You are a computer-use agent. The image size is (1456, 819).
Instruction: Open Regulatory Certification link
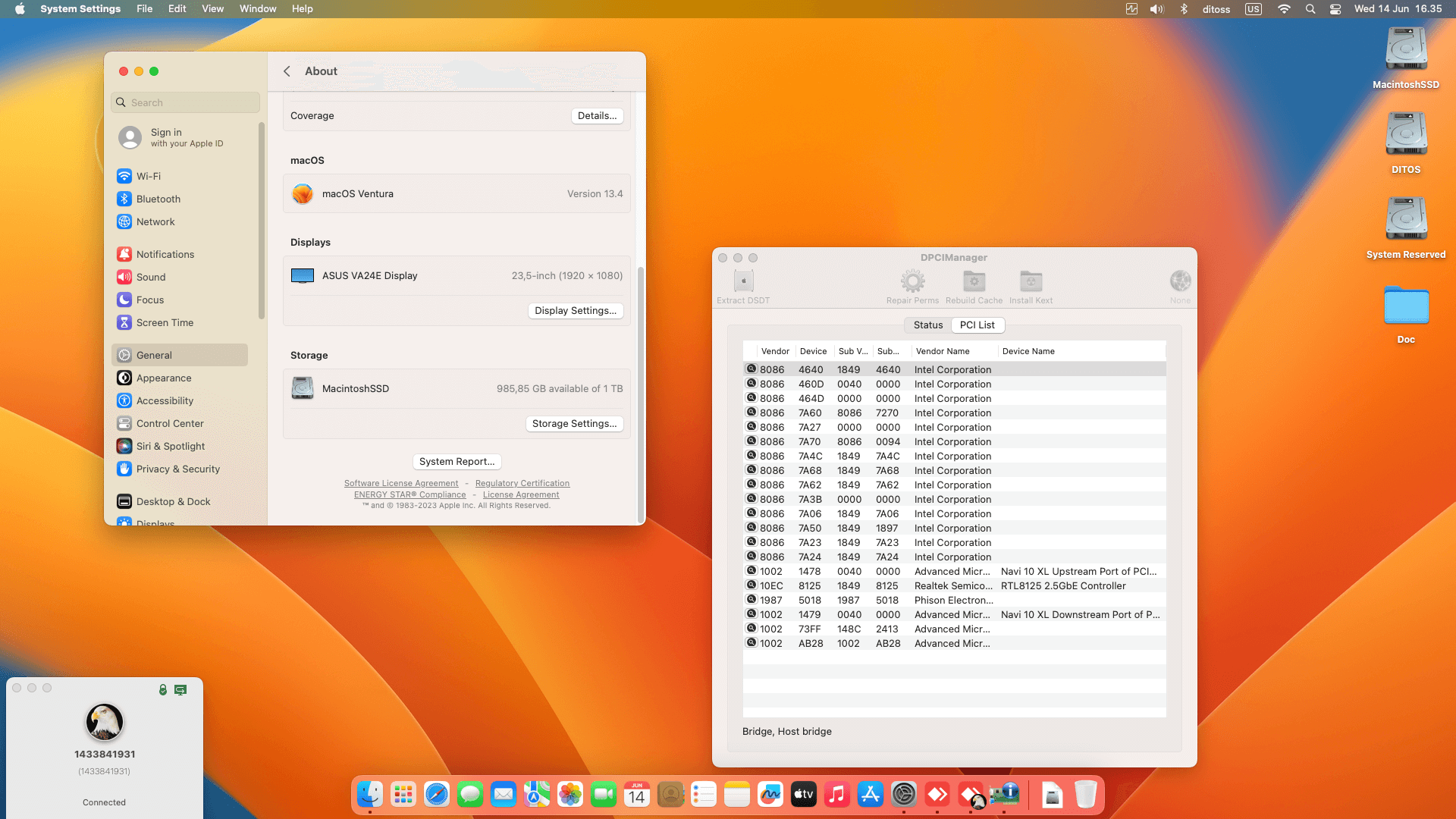click(522, 483)
